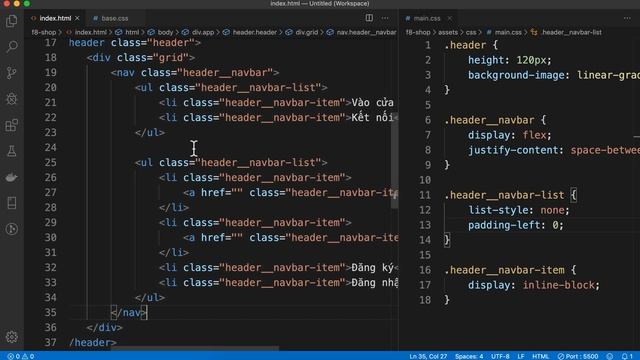Viewport: 640px width, 360px height.
Task: Open the Search view in activity bar
Action: [12, 47]
